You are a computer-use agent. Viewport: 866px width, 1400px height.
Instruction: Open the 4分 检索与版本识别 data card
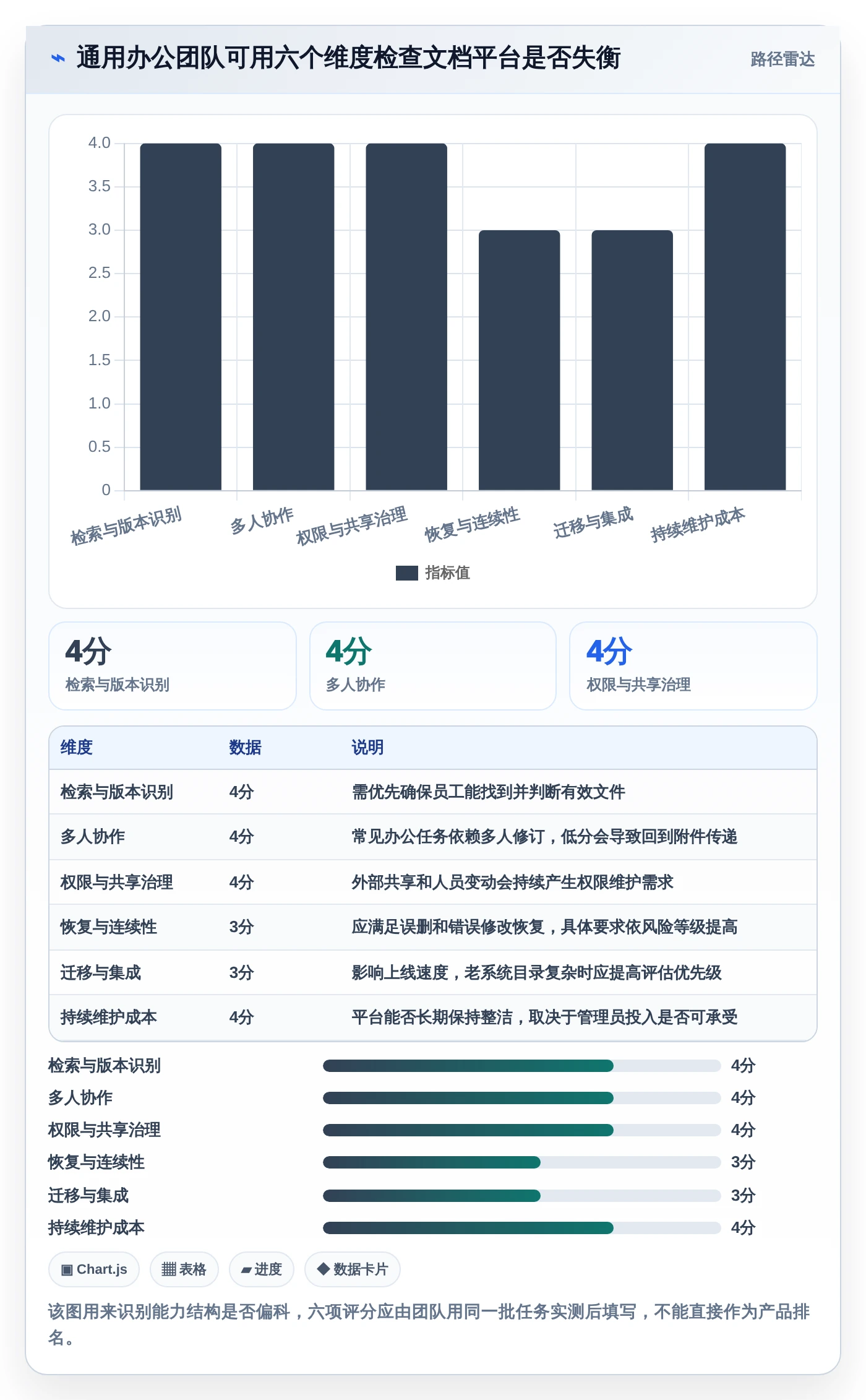(x=173, y=666)
